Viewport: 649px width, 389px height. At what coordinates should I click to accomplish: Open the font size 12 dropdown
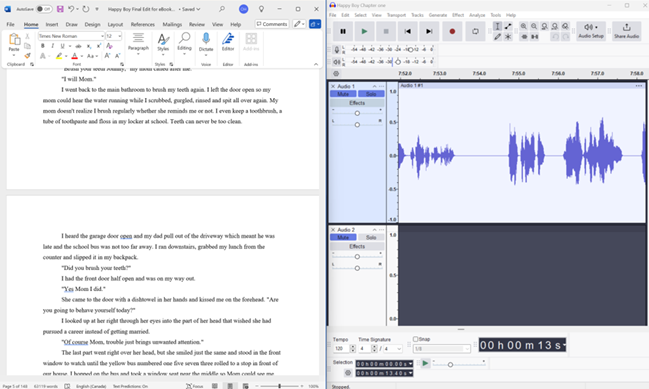pos(120,36)
